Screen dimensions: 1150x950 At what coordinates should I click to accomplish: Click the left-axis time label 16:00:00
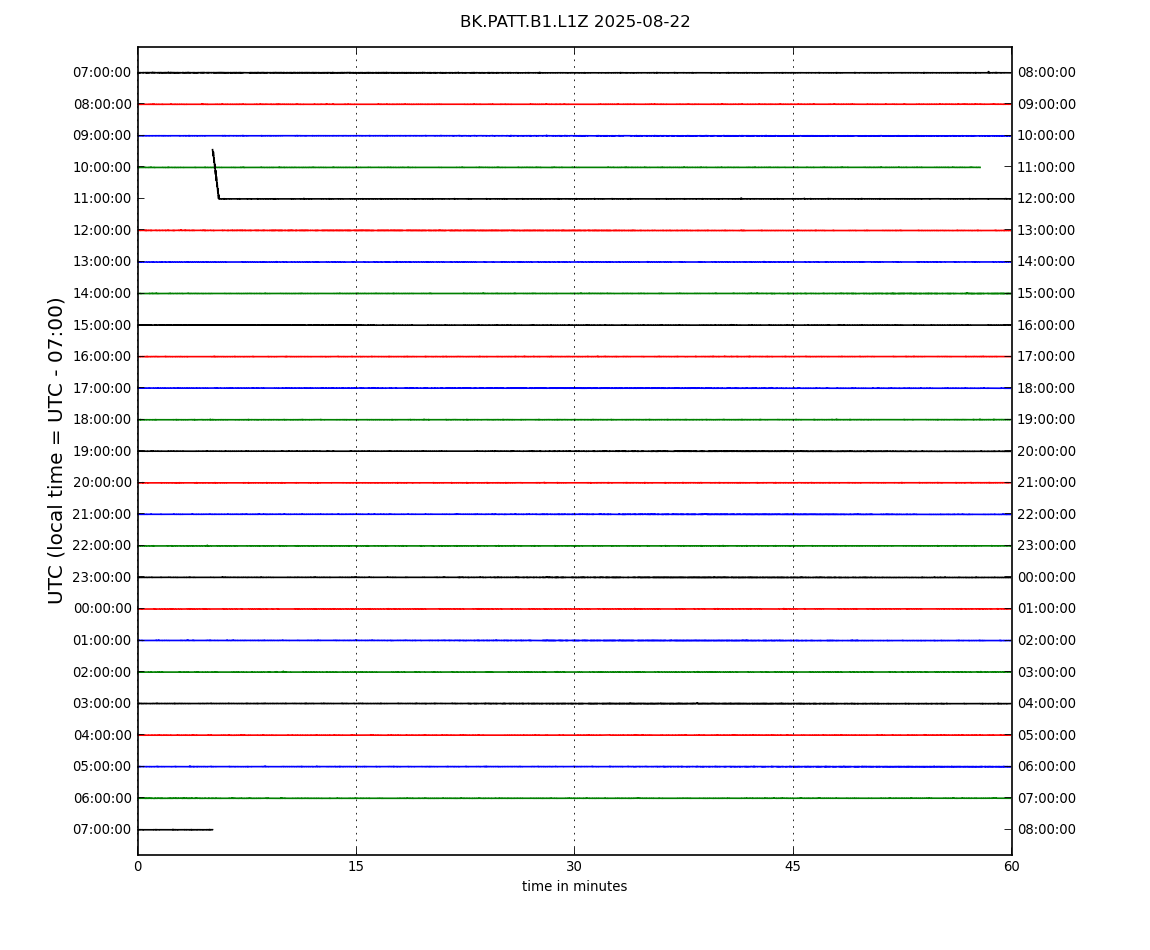click(x=102, y=357)
